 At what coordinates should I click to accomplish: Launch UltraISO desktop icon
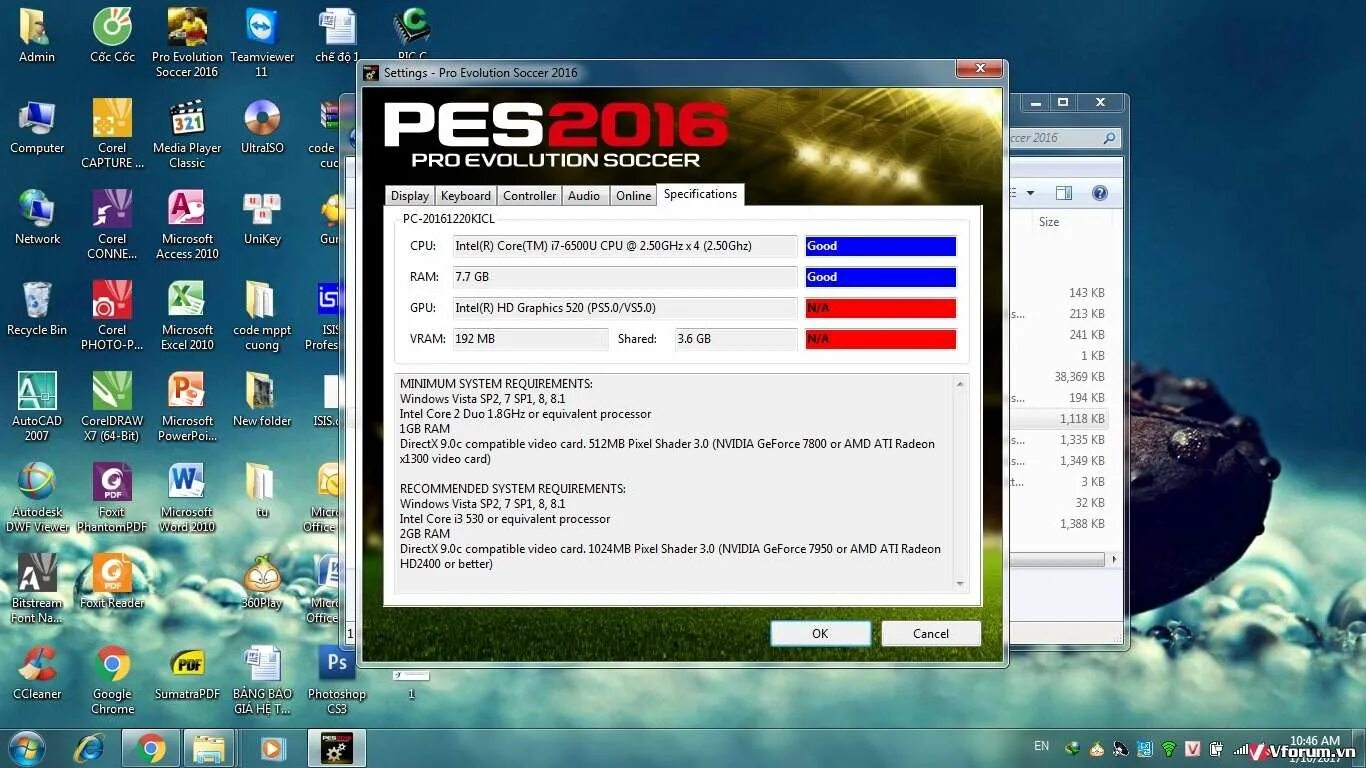tap(262, 127)
